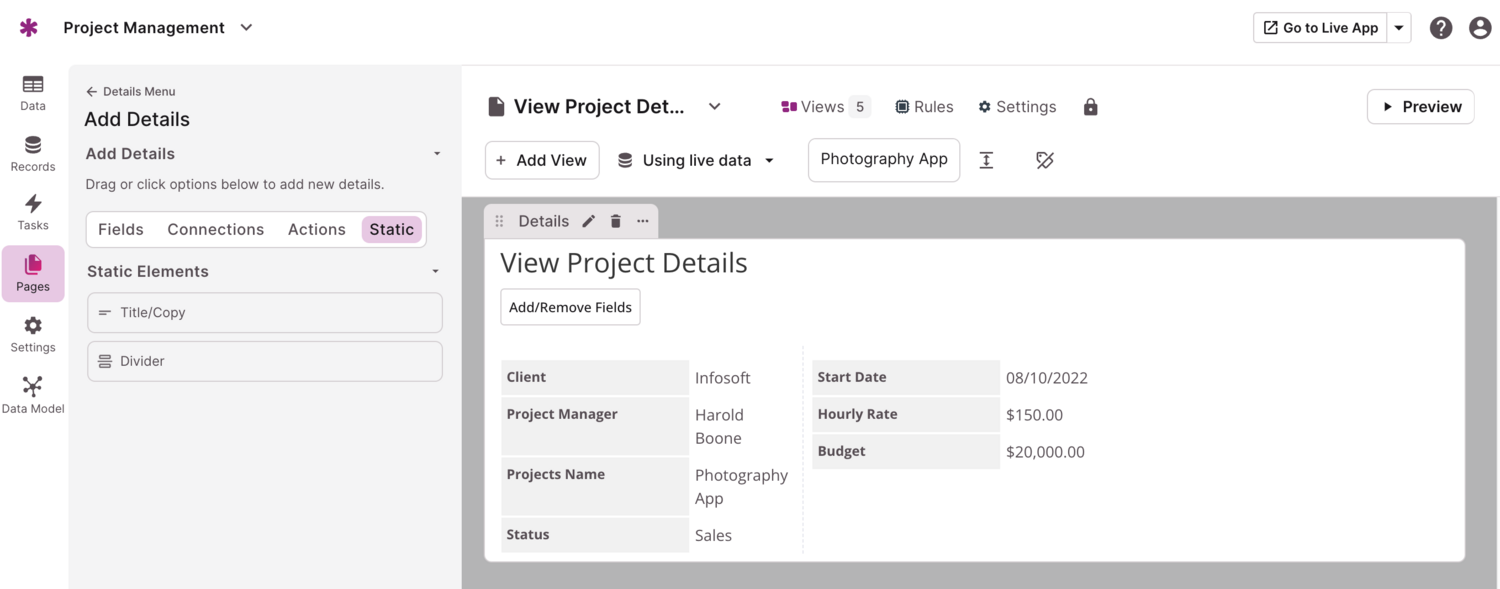Image resolution: width=1500 pixels, height=589 pixels.
Task: Click the Add/Remove Fields button
Action: click(x=570, y=307)
